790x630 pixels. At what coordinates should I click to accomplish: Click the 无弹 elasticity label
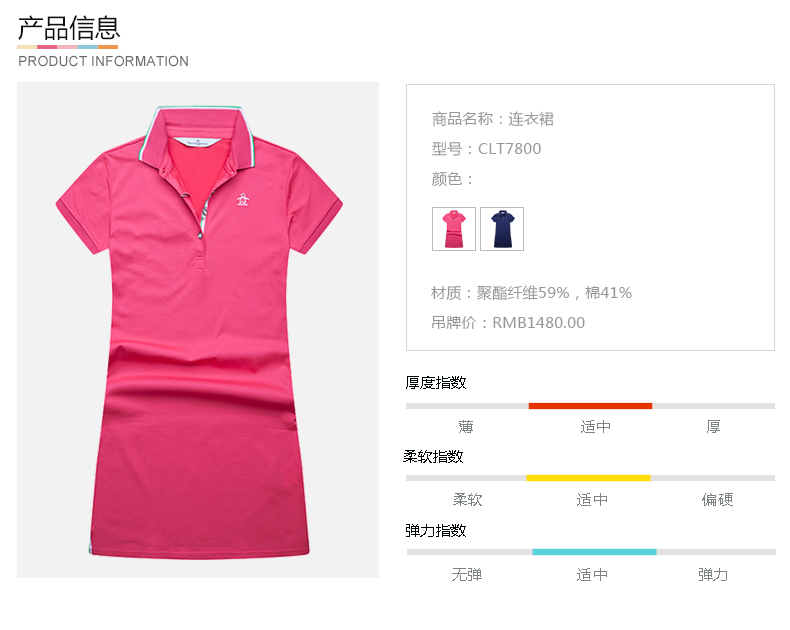click(467, 574)
